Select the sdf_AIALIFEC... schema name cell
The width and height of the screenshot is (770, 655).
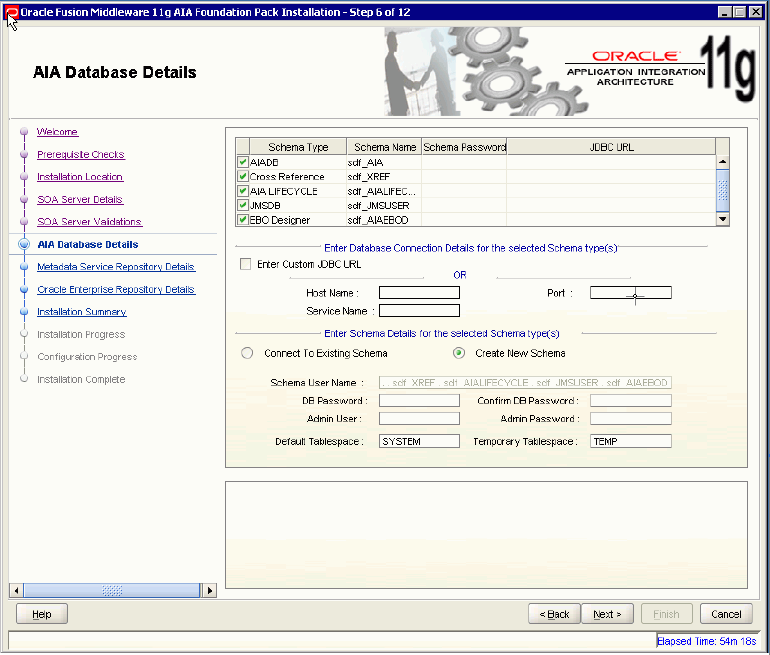point(384,191)
